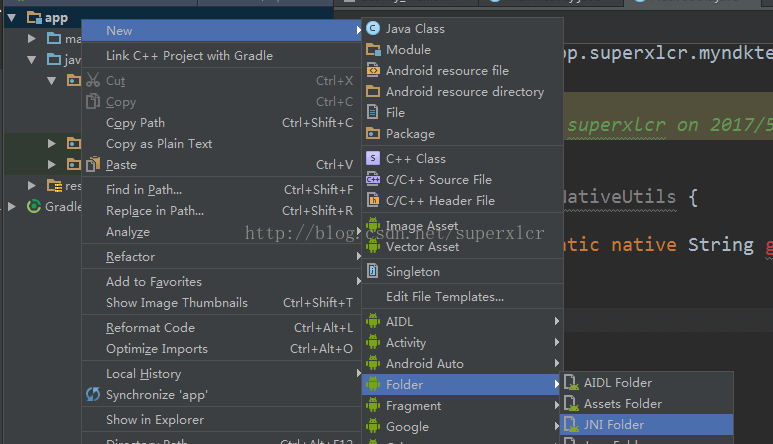Click the Assets Folder icon

click(x=571, y=404)
